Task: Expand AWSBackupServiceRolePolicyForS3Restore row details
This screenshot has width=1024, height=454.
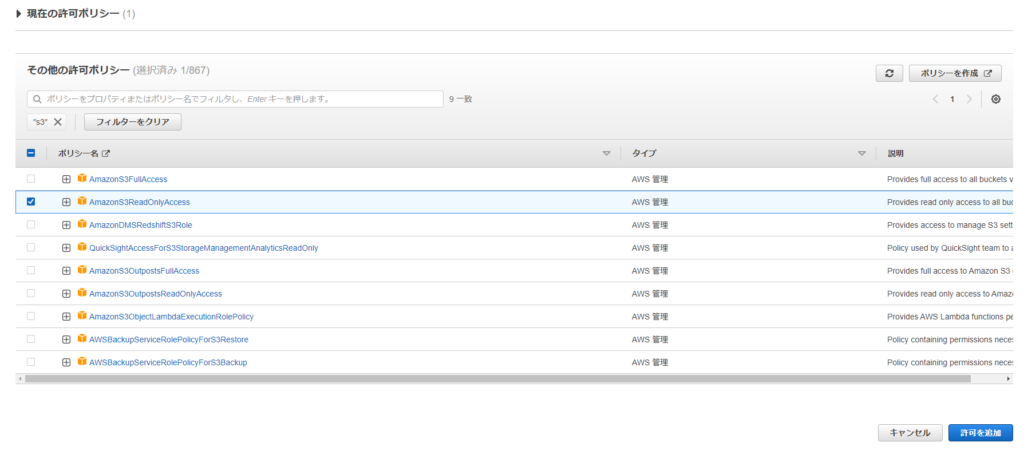Action: click(x=66, y=339)
